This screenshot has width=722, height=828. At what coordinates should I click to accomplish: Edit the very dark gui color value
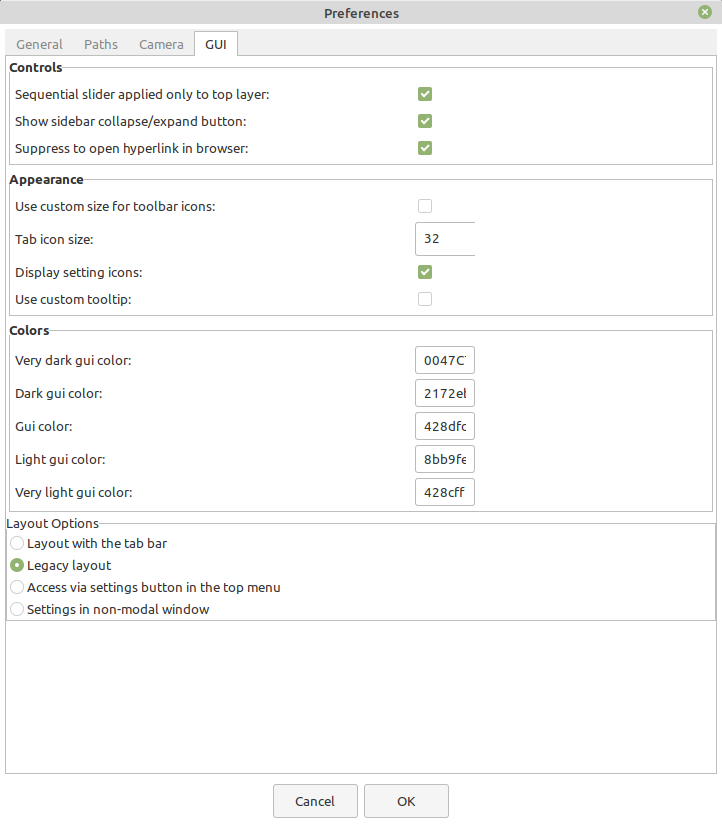coord(444,359)
